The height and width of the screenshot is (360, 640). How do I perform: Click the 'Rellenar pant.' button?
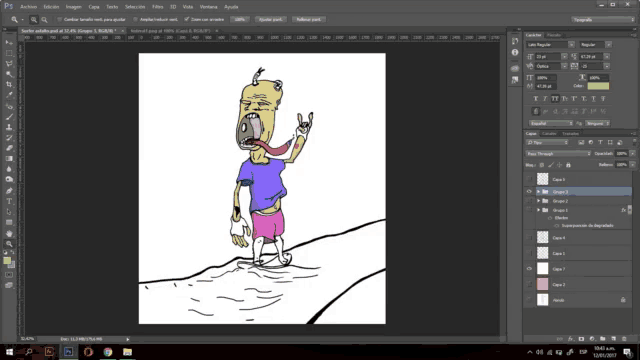[x=309, y=20]
